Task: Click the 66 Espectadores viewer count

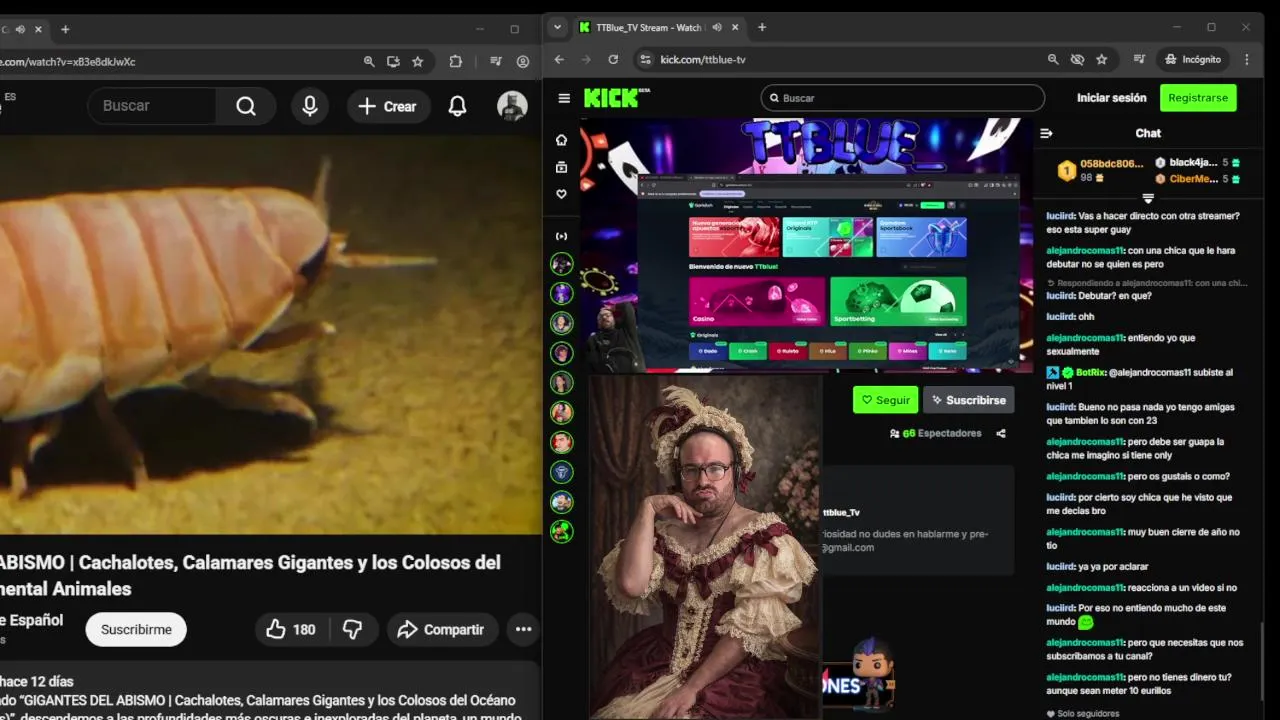Action: pyautogui.click(x=935, y=433)
